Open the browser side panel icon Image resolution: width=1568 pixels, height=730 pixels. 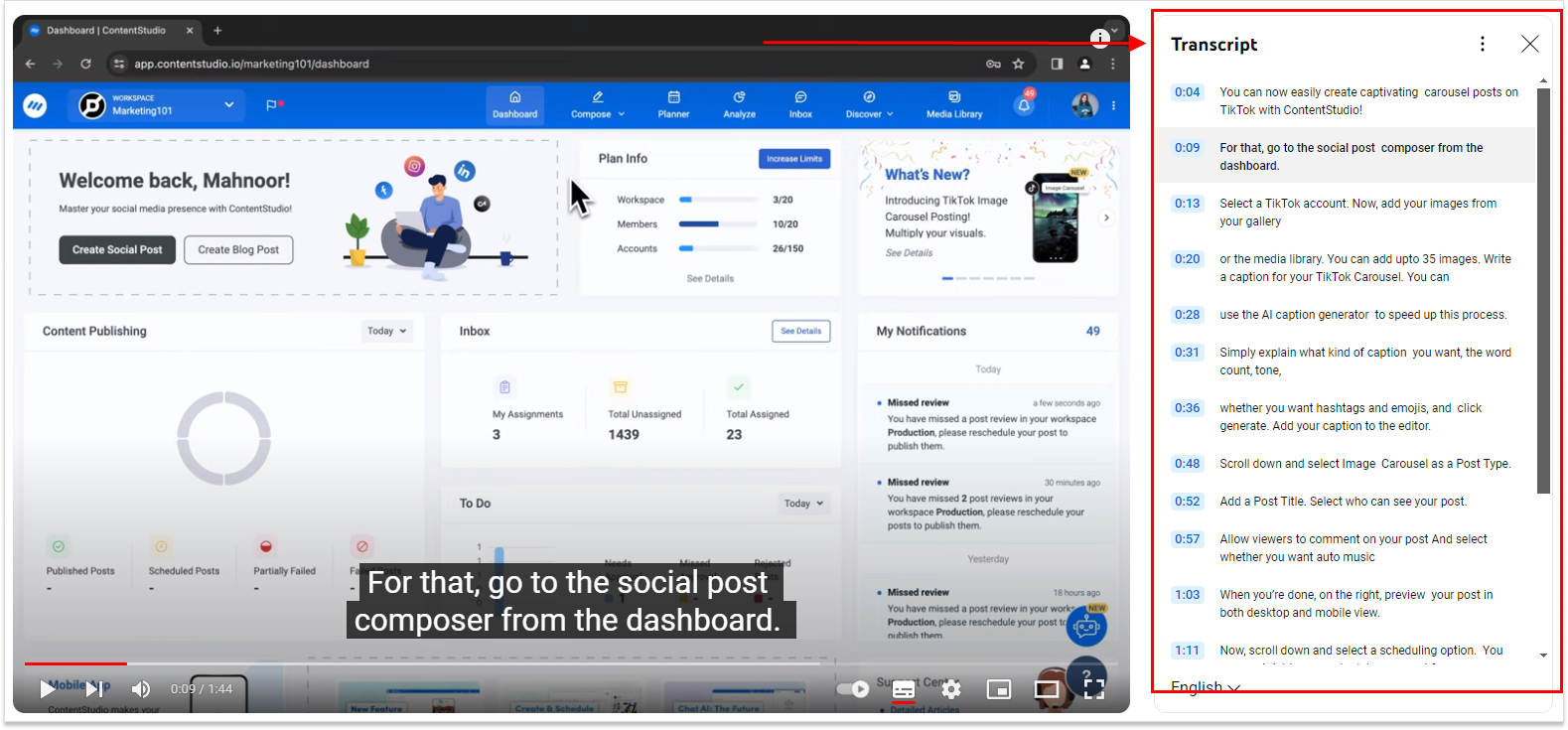[1057, 64]
